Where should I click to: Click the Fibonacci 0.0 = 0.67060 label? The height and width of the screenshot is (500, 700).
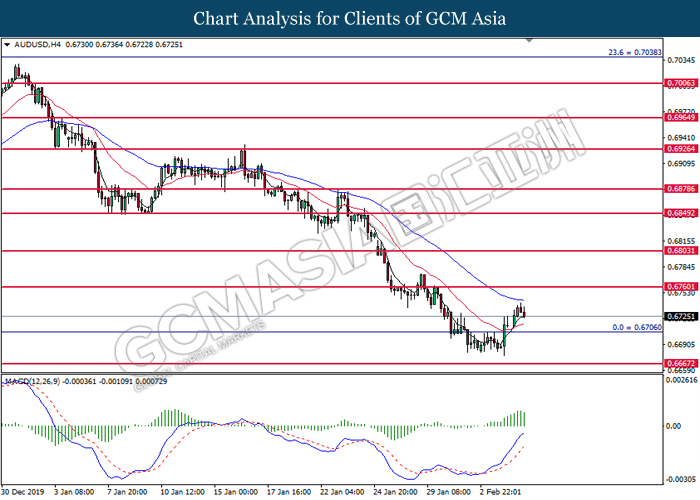click(x=634, y=327)
